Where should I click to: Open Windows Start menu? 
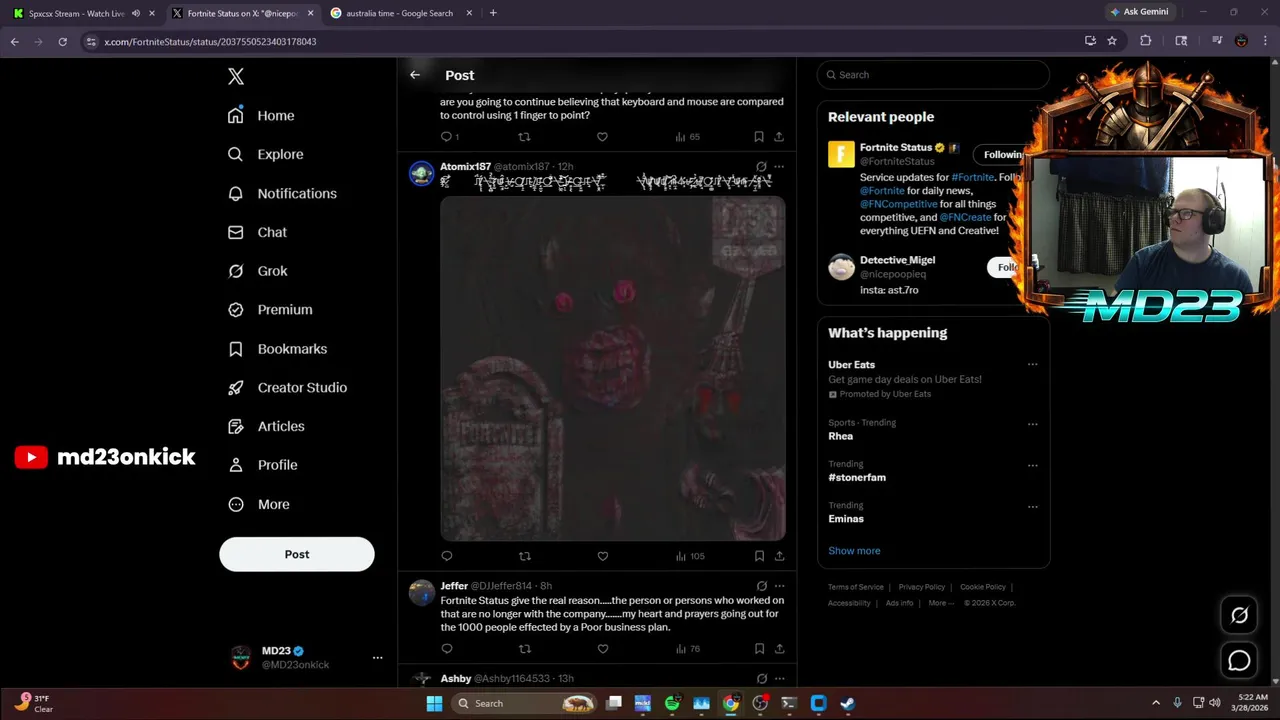(434, 703)
